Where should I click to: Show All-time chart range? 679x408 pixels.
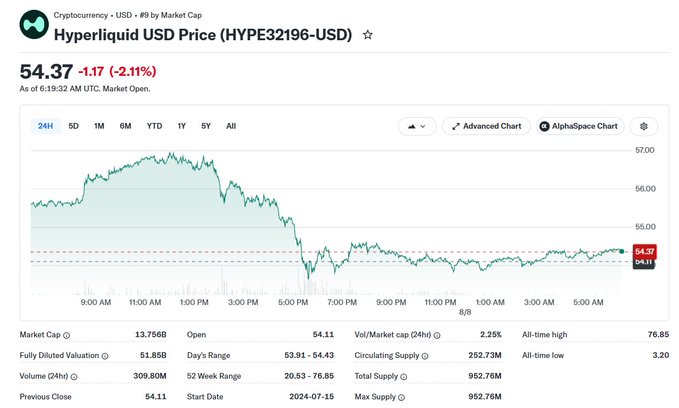click(231, 126)
